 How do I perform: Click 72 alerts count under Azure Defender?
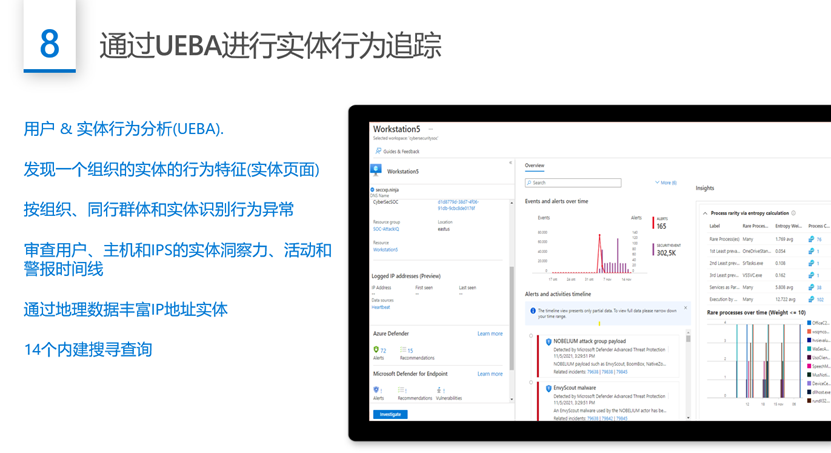tap(383, 351)
